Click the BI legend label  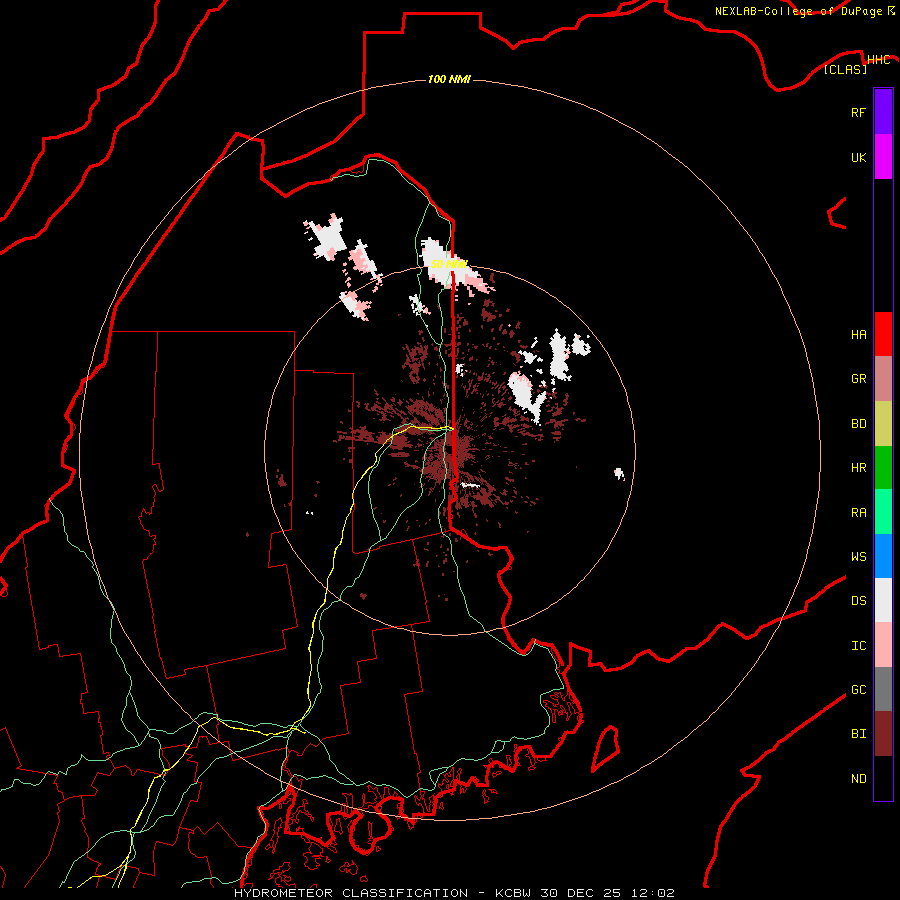858,734
